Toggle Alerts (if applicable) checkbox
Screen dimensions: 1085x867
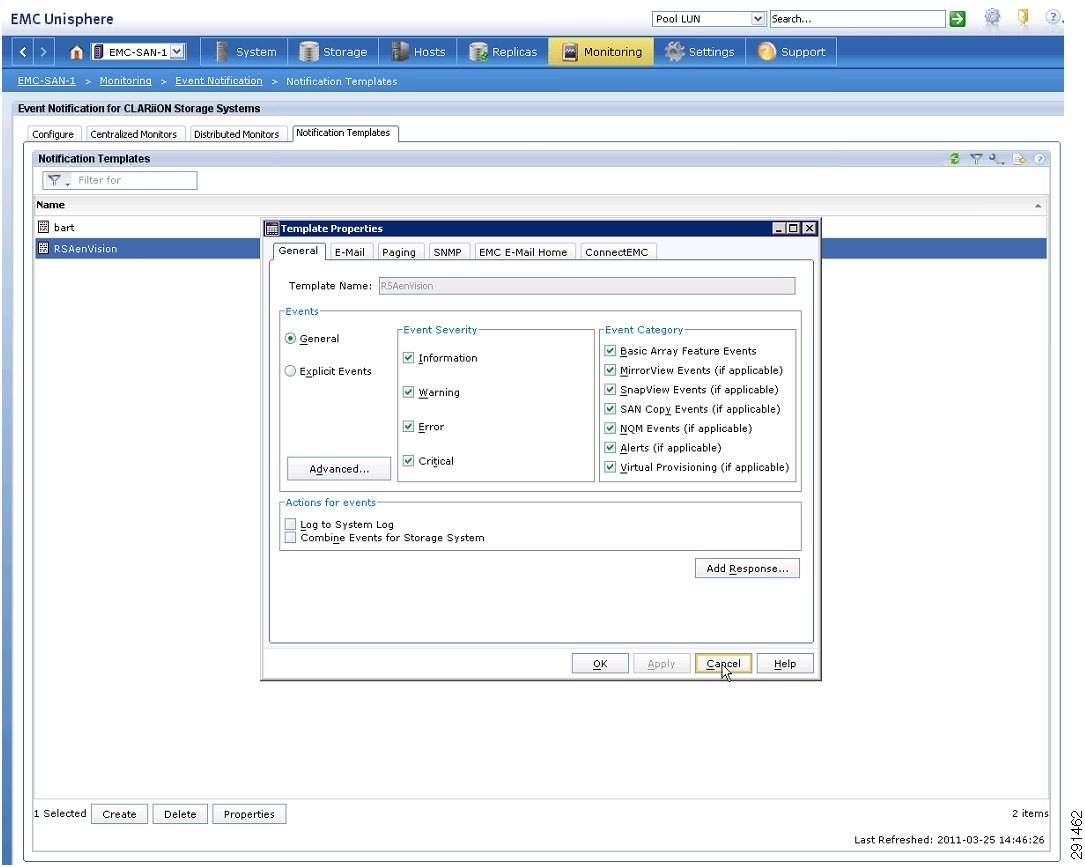point(610,448)
